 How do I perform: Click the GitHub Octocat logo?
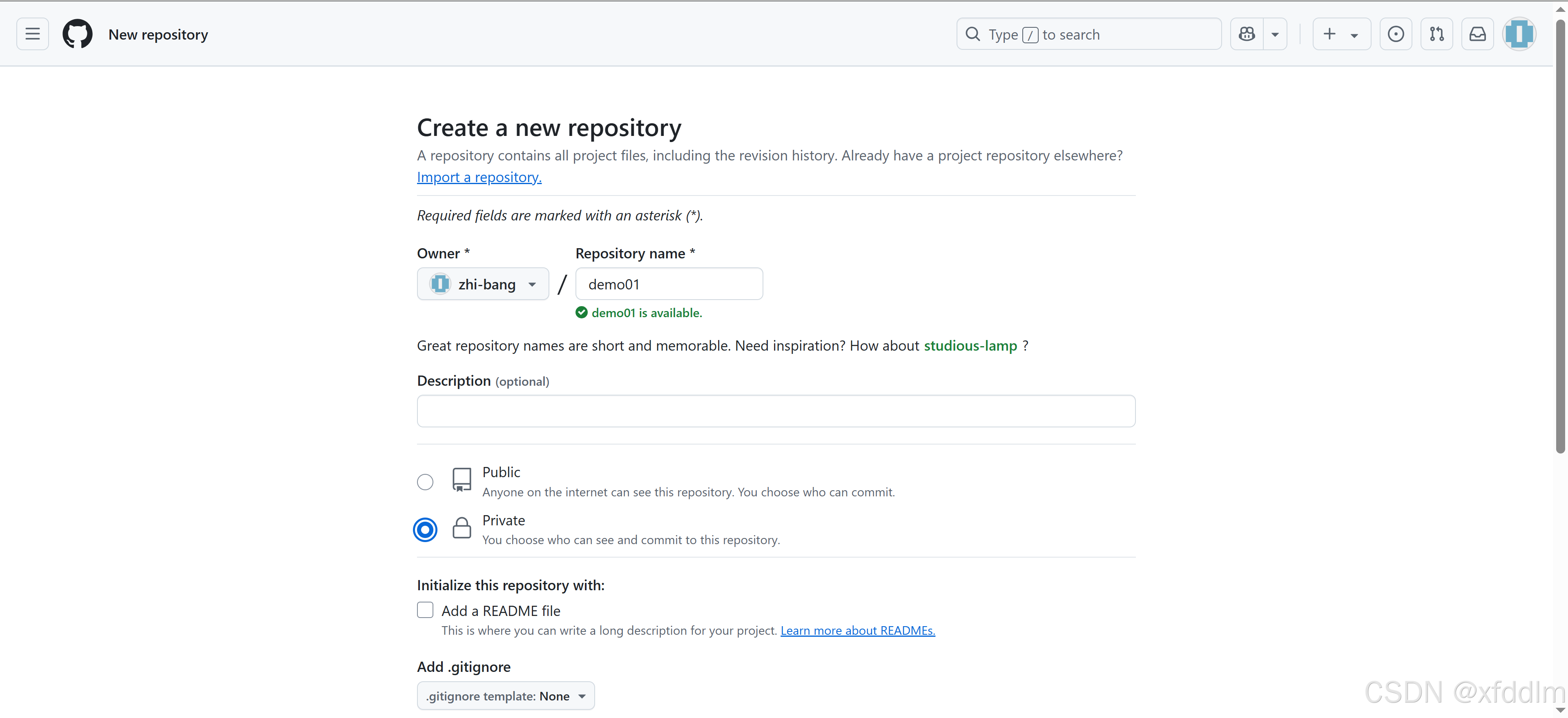click(77, 34)
